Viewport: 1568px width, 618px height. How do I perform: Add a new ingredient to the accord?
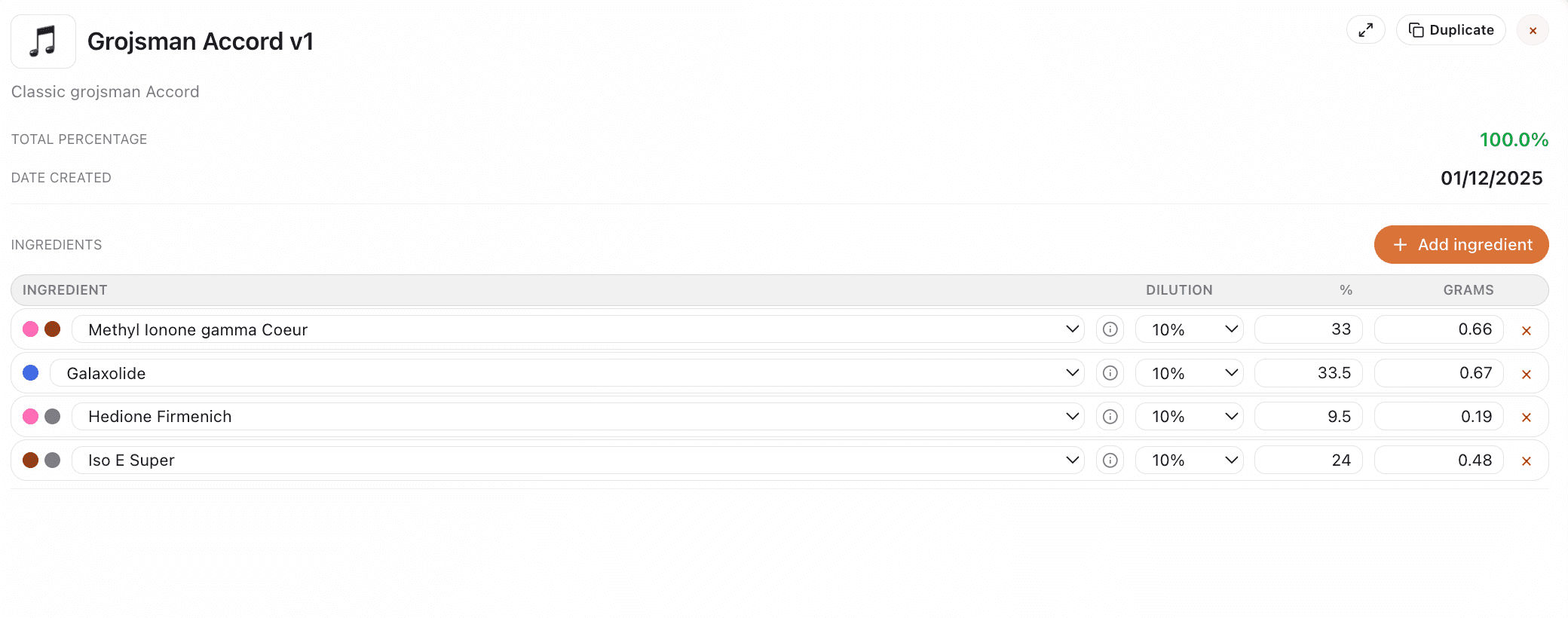click(1461, 244)
